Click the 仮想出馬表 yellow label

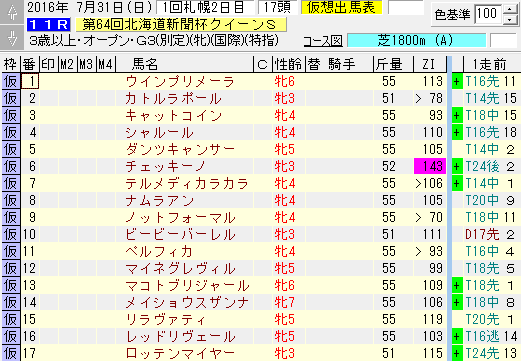(341, 7)
